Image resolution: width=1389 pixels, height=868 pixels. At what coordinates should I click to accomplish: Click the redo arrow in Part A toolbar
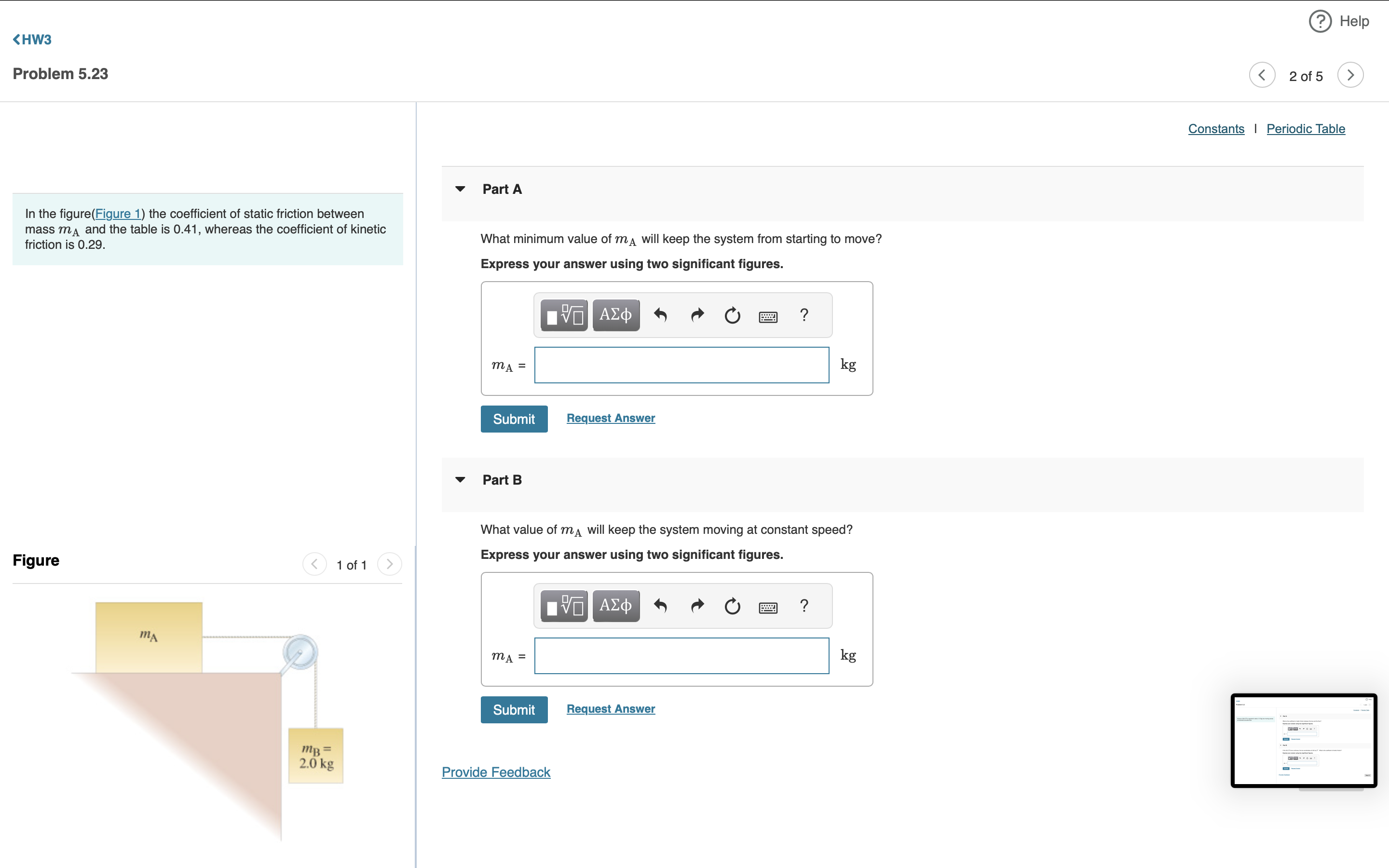click(x=697, y=315)
